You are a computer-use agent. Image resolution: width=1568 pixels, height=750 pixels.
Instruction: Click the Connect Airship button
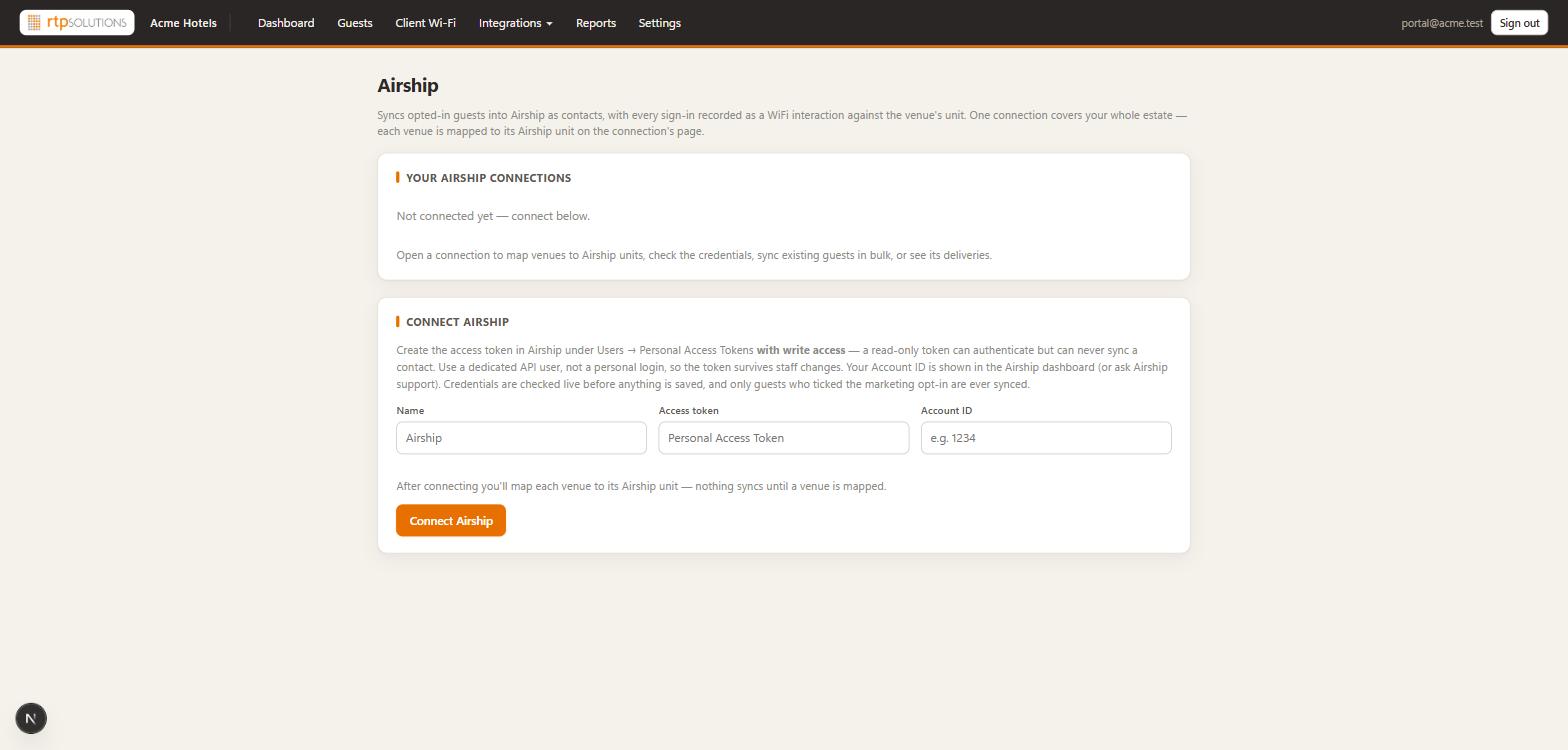click(x=451, y=520)
